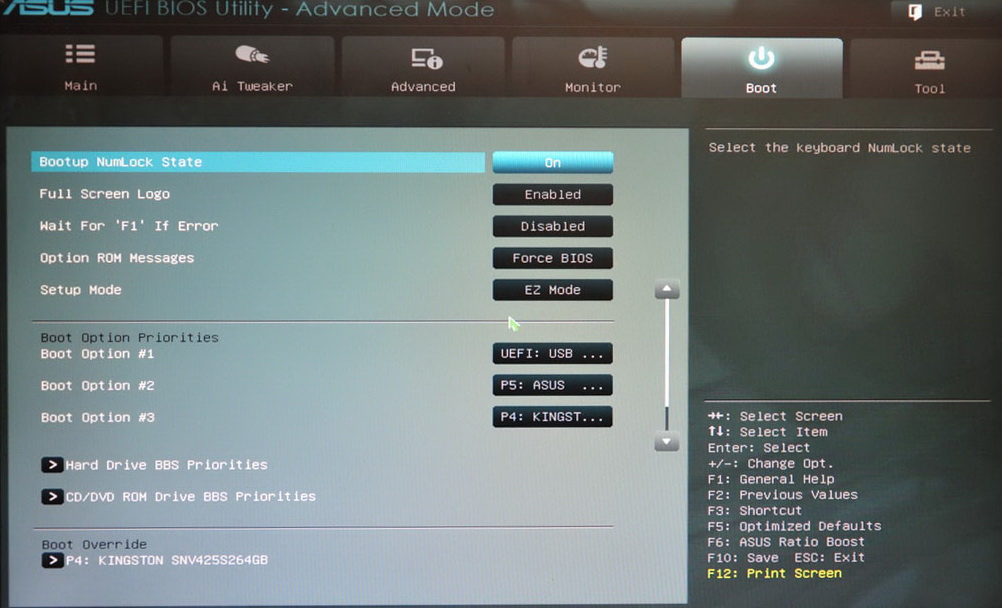Open Boot Option #2 P5: ASUS selector

(x=553, y=386)
